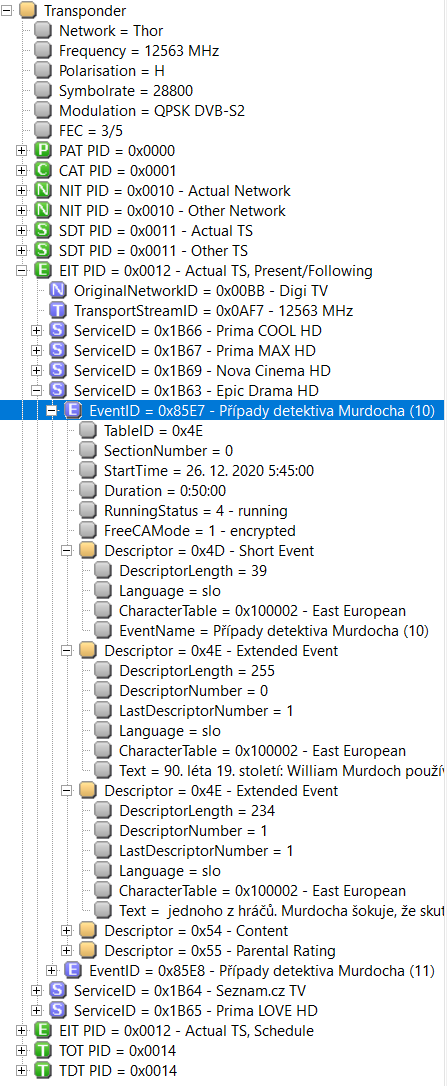Click the N icon beside OriginalNetworkID

tap(58, 291)
